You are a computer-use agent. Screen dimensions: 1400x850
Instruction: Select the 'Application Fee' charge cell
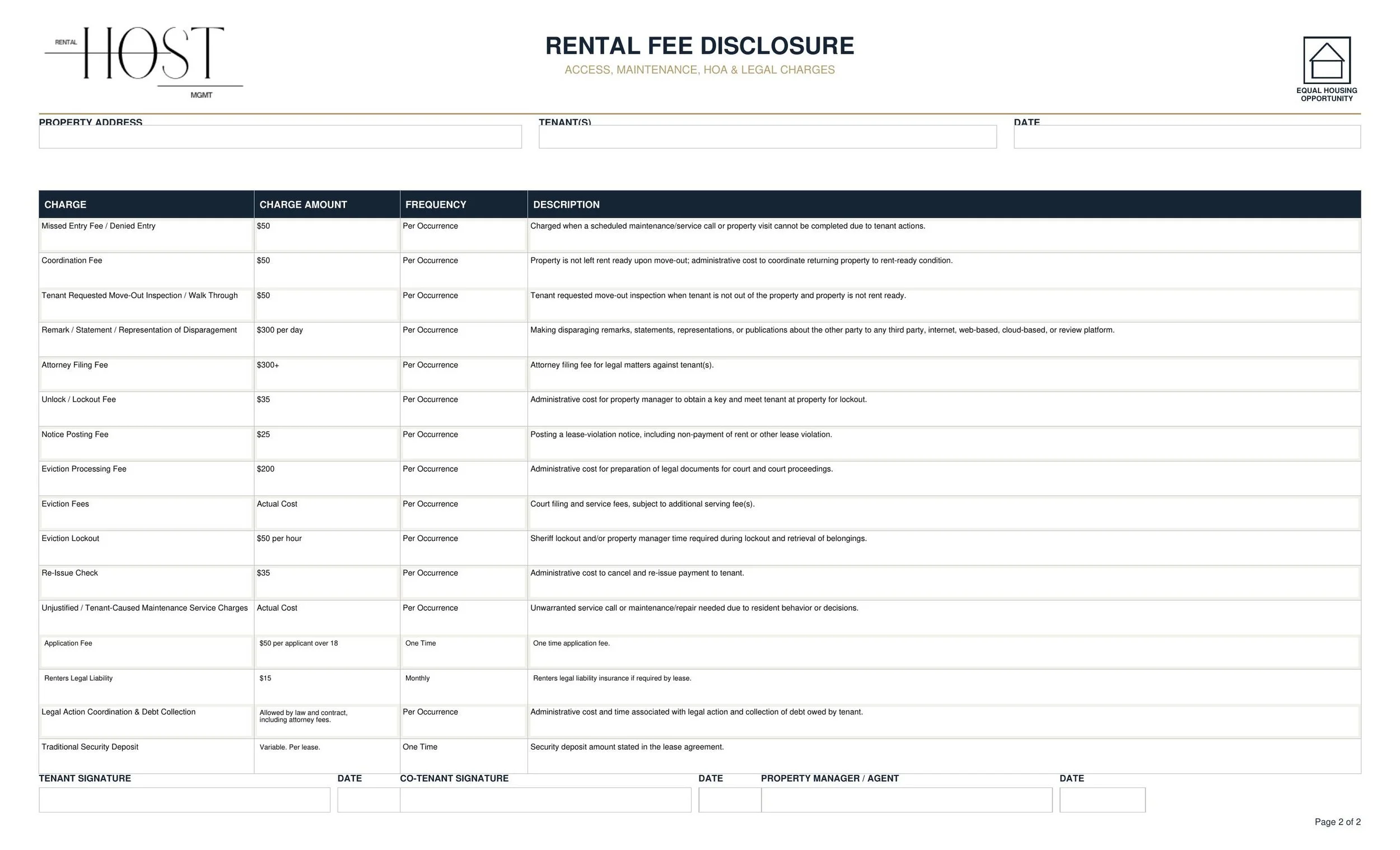coord(147,652)
